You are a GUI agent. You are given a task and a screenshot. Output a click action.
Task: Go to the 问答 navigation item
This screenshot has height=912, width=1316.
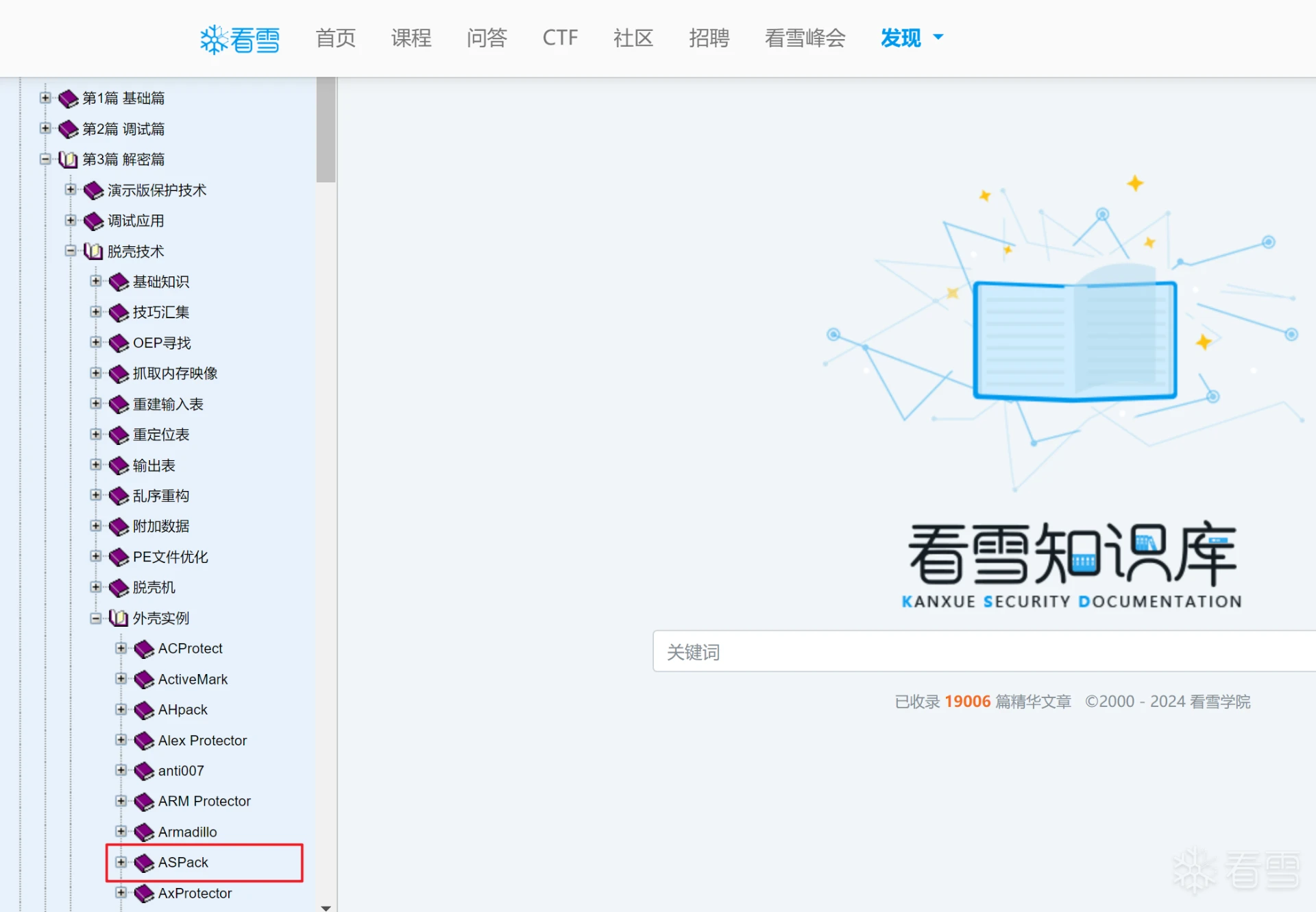(487, 38)
